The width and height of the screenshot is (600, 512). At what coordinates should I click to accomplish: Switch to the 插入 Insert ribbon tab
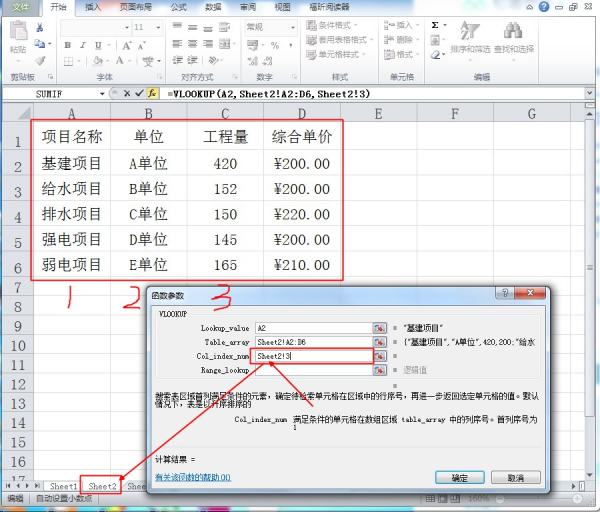93,7
